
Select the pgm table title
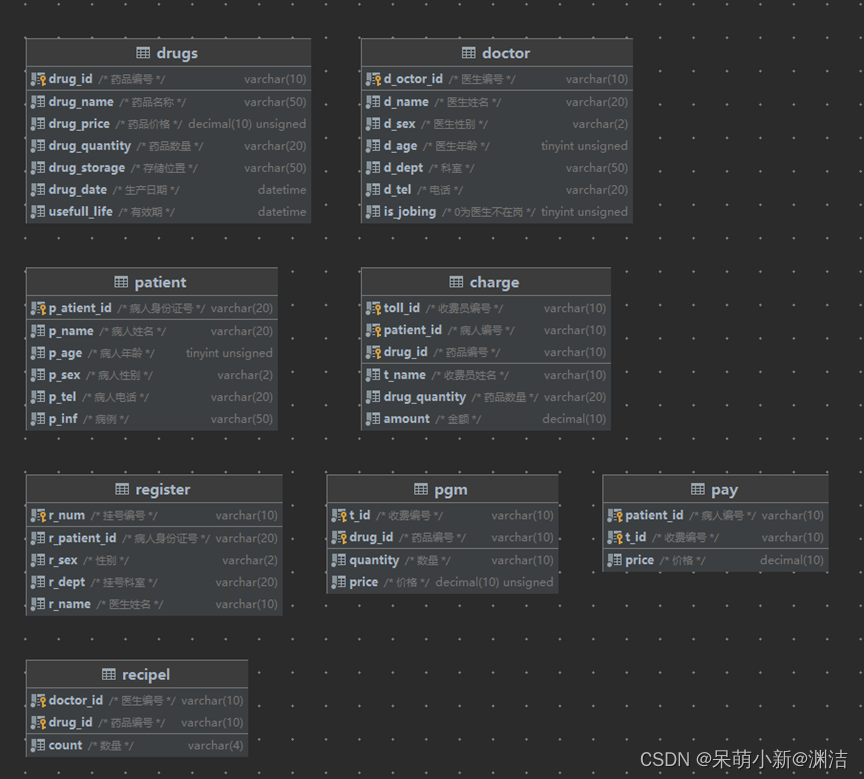pos(451,490)
